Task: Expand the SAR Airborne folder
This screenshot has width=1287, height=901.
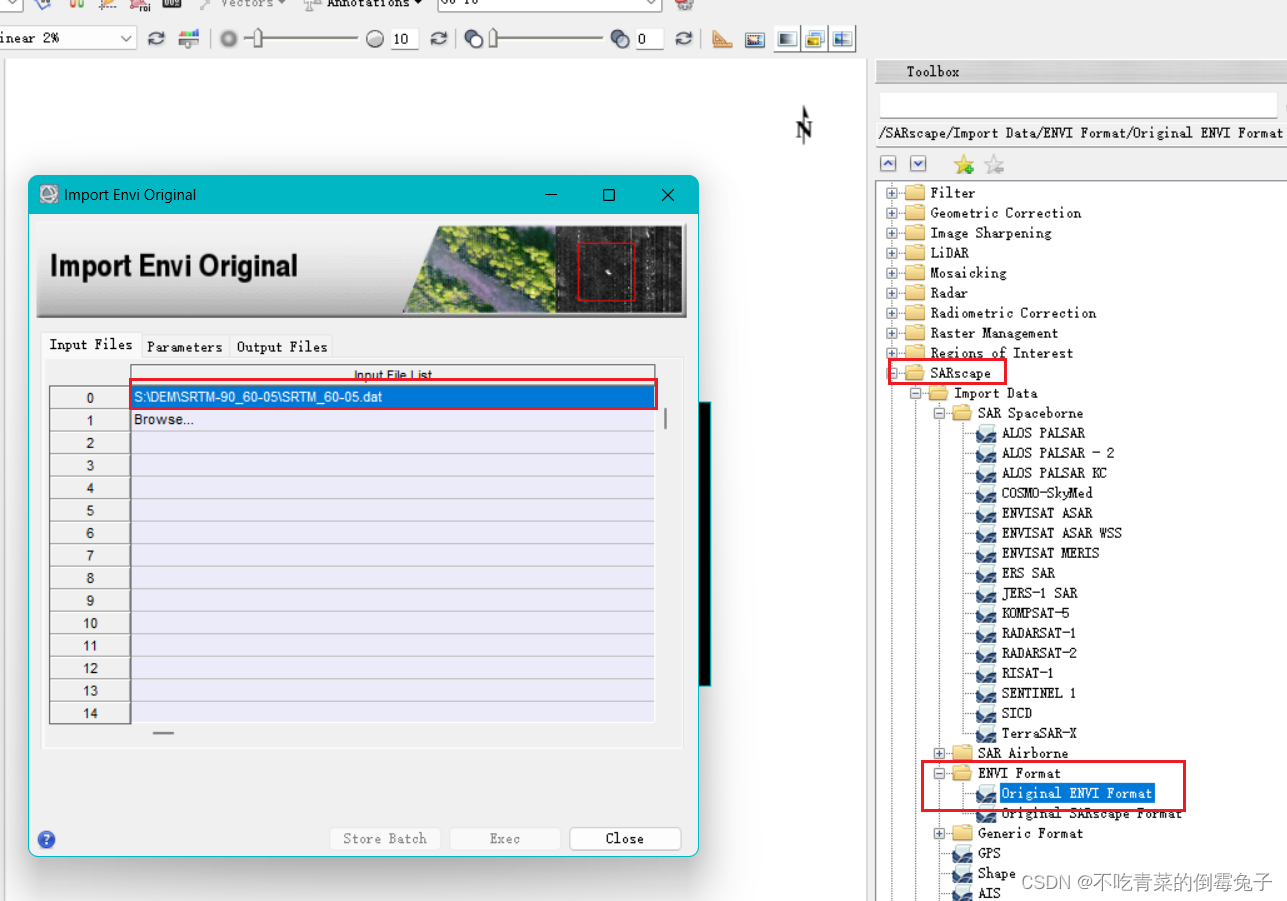Action: [939, 753]
